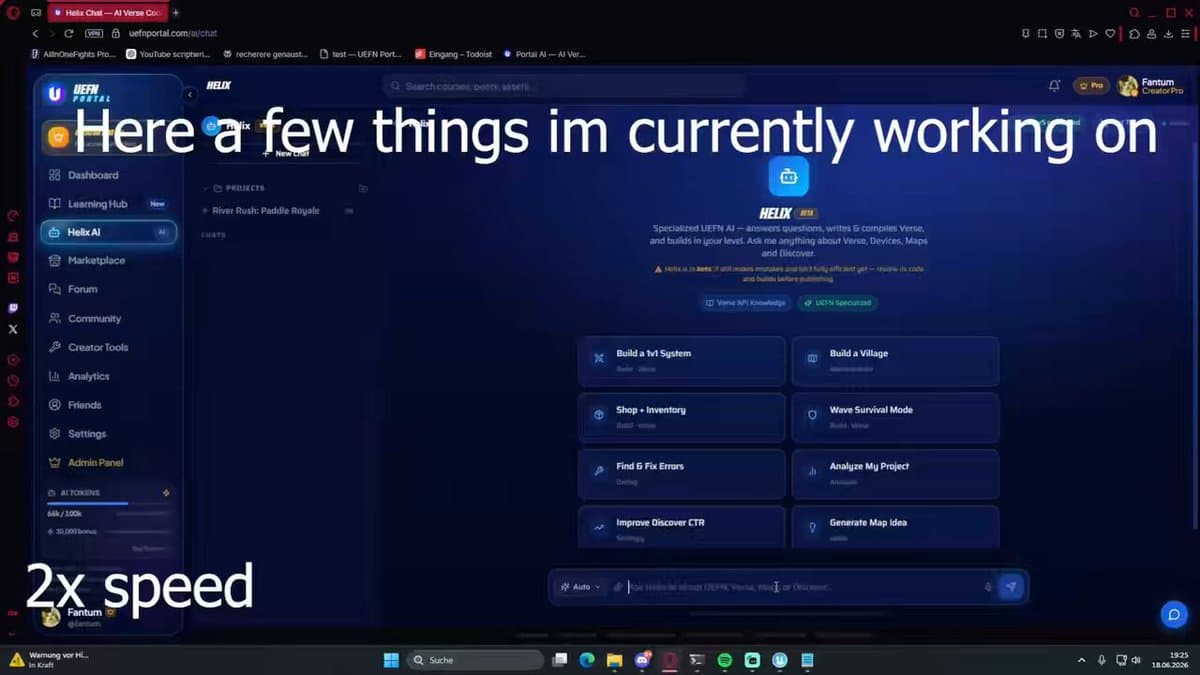1200x675 pixels.
Task: Click the Opera browser menu logo
Action: coord(13,13)
